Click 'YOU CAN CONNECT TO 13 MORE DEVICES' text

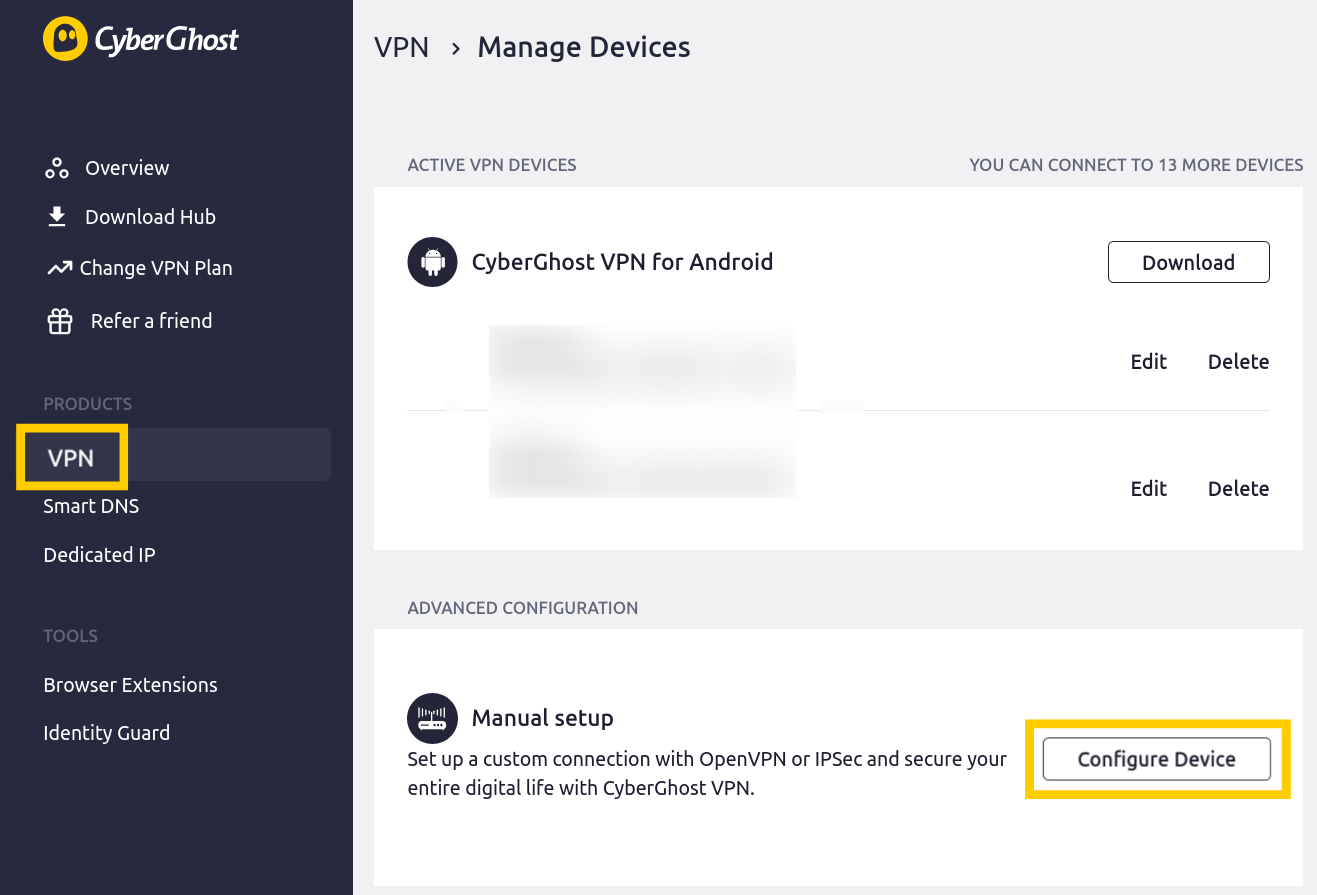[1136, 165]
